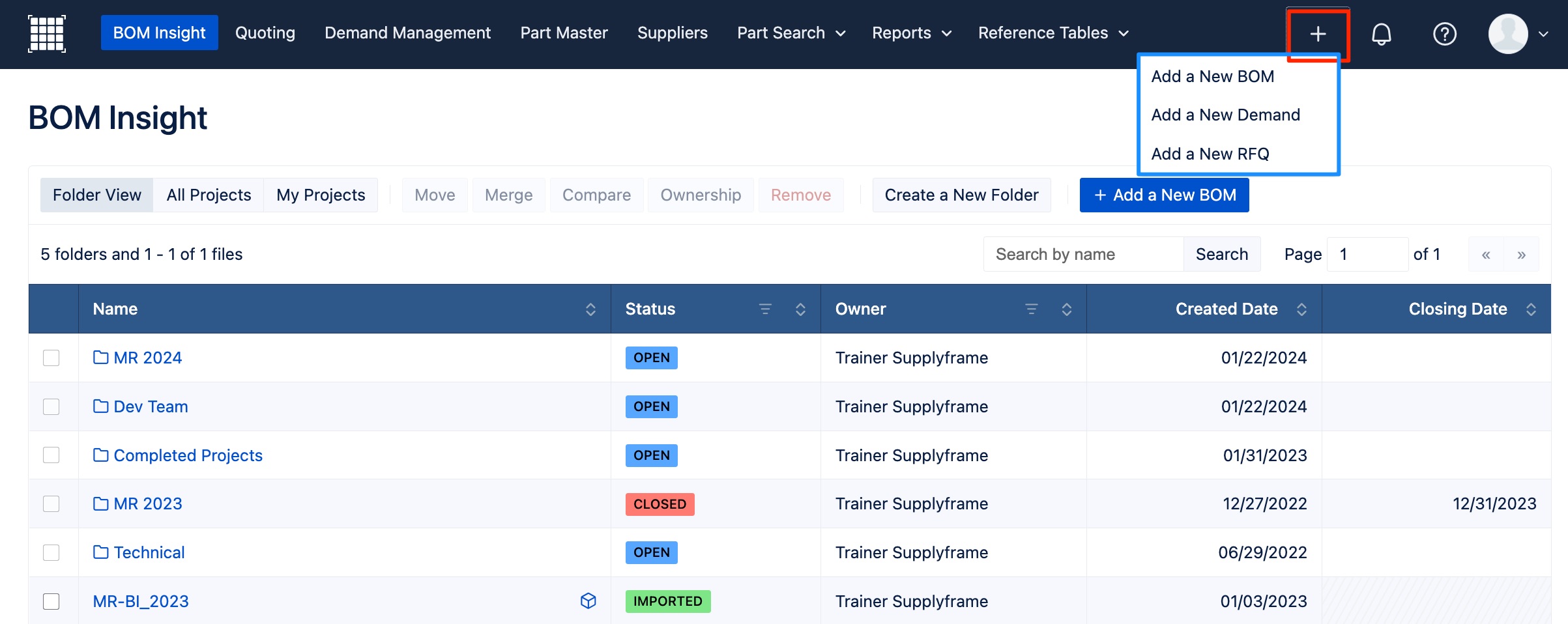Screen dimensions: 1568x624
Task: Click folder icon of Technical
Action: coord(100,552)
